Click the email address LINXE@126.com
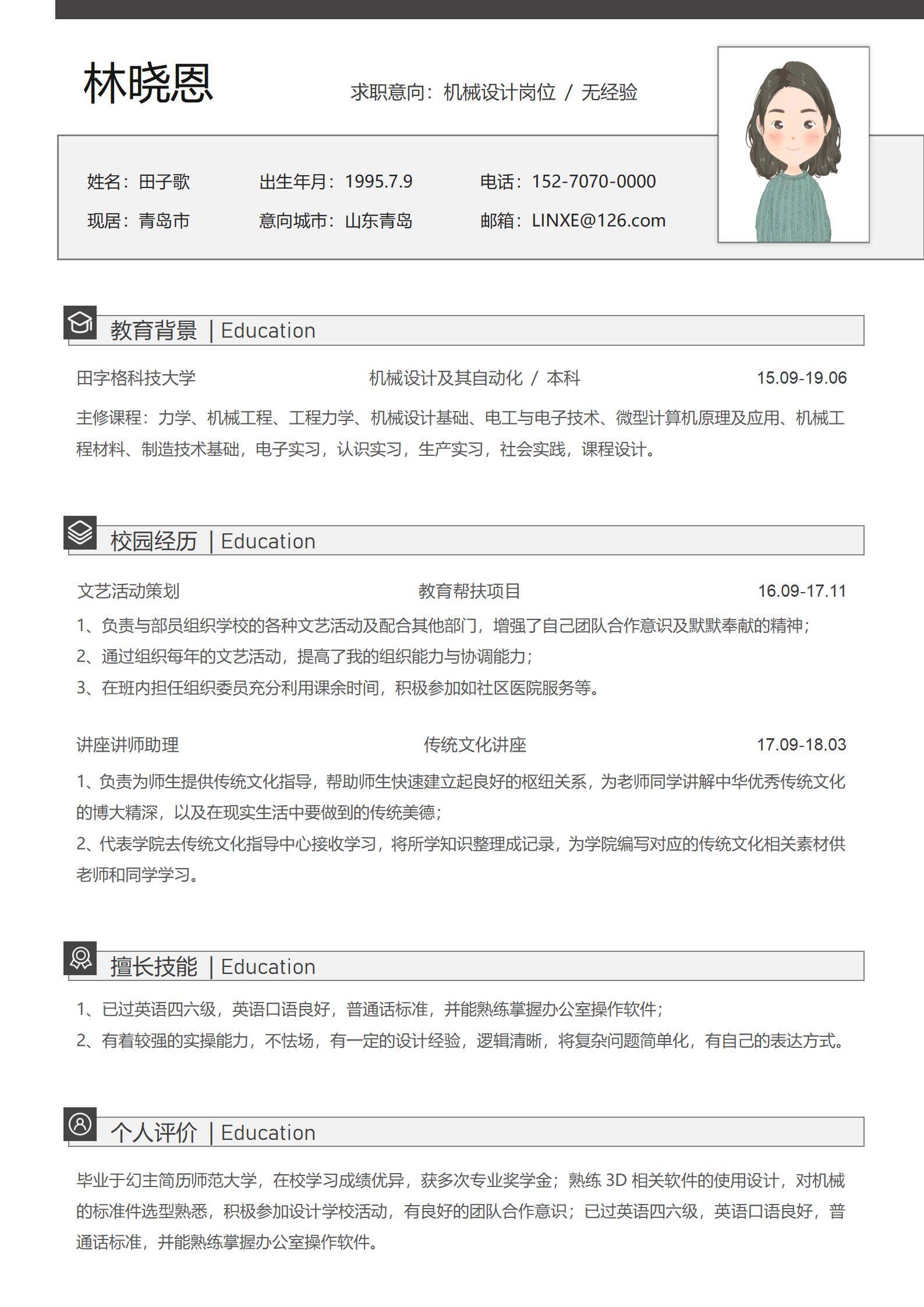The image size is (924, 1307). click(598, 221)
